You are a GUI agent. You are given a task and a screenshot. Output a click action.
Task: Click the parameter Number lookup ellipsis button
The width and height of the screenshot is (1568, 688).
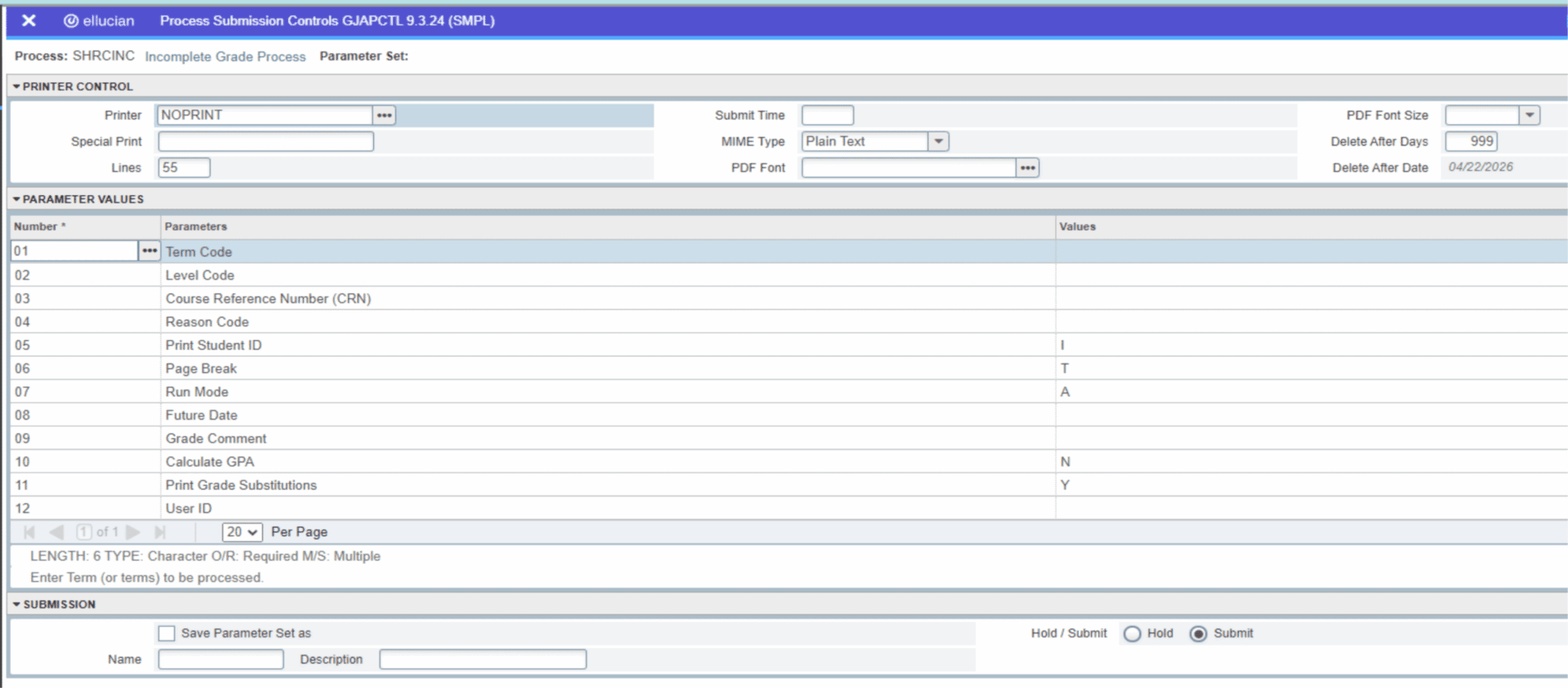149,251
